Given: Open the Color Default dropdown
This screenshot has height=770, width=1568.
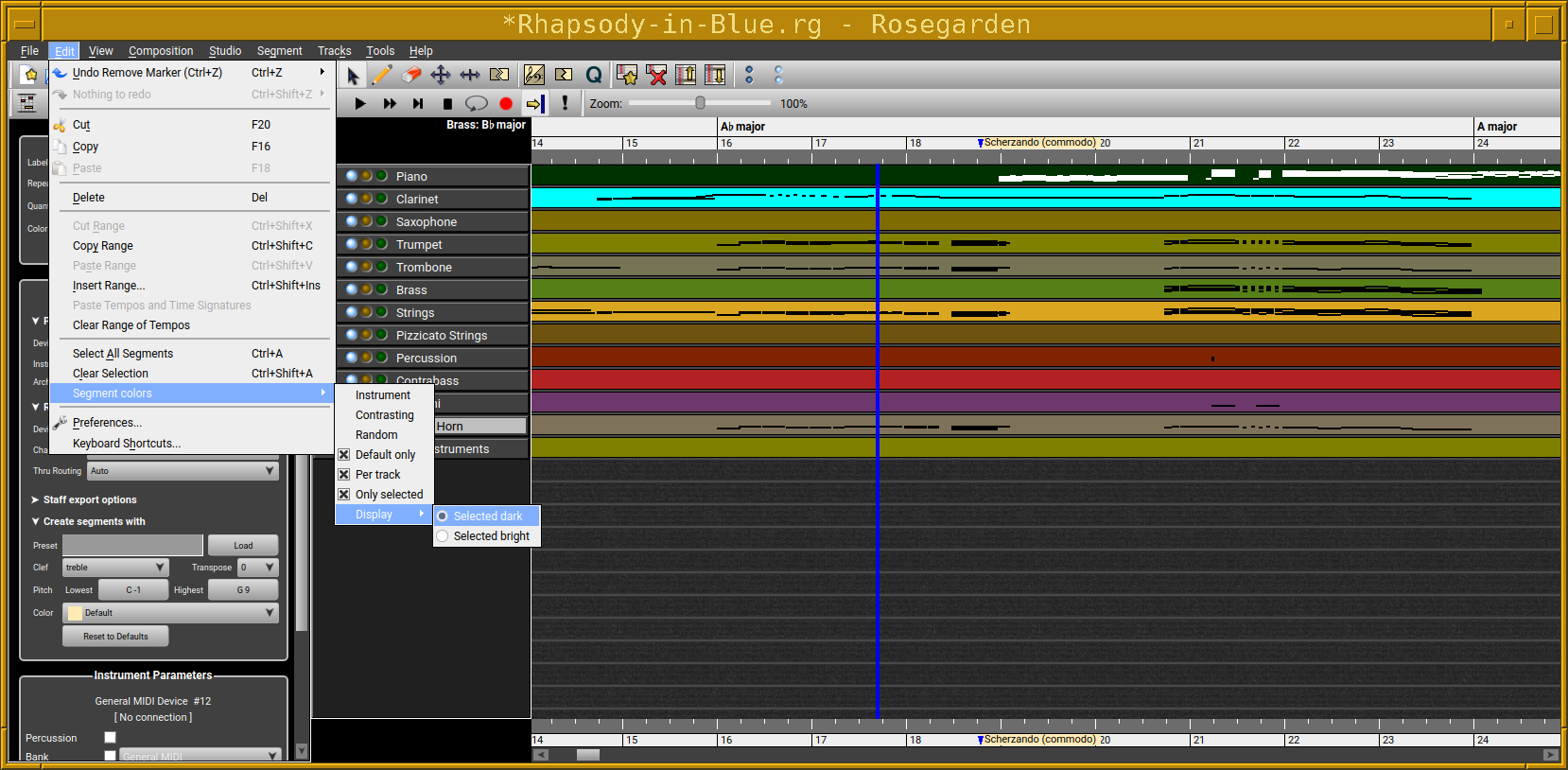Looking at the screenshot, I should tap(170, 613).
